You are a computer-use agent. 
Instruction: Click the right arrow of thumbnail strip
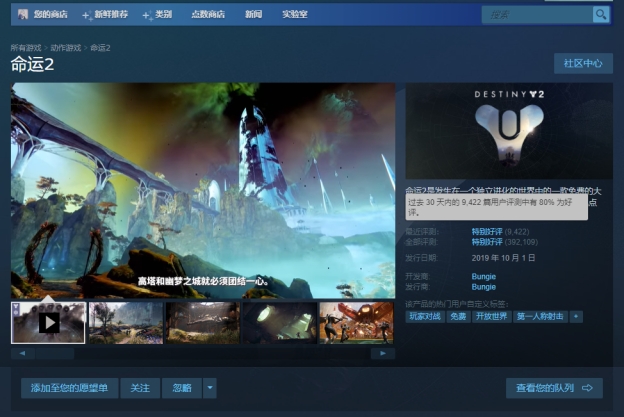pos(383,353)
